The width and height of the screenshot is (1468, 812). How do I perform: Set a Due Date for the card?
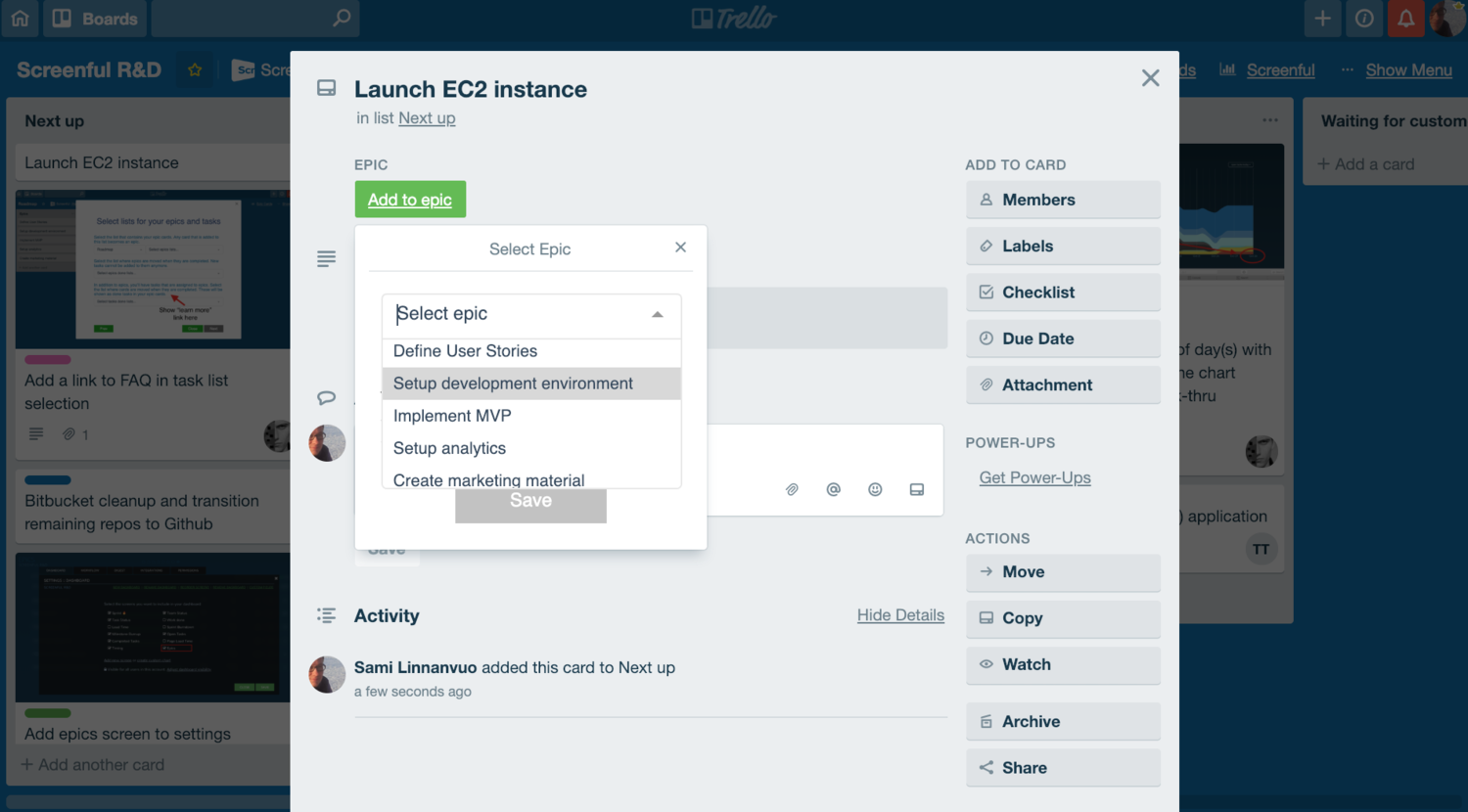point(1063,338)
